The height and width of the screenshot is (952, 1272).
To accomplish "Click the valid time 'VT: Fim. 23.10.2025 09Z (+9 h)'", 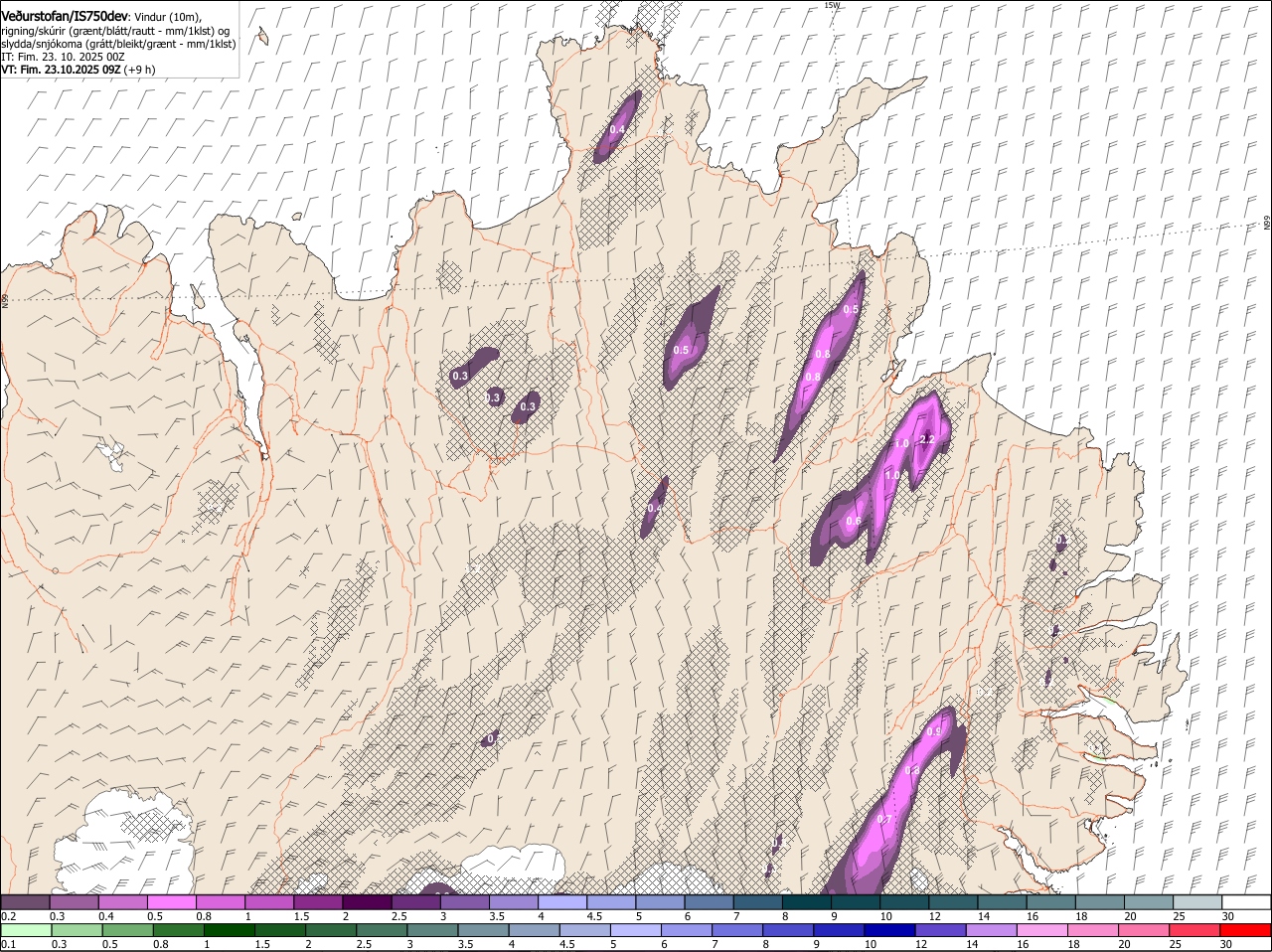I will coord(78,70).
